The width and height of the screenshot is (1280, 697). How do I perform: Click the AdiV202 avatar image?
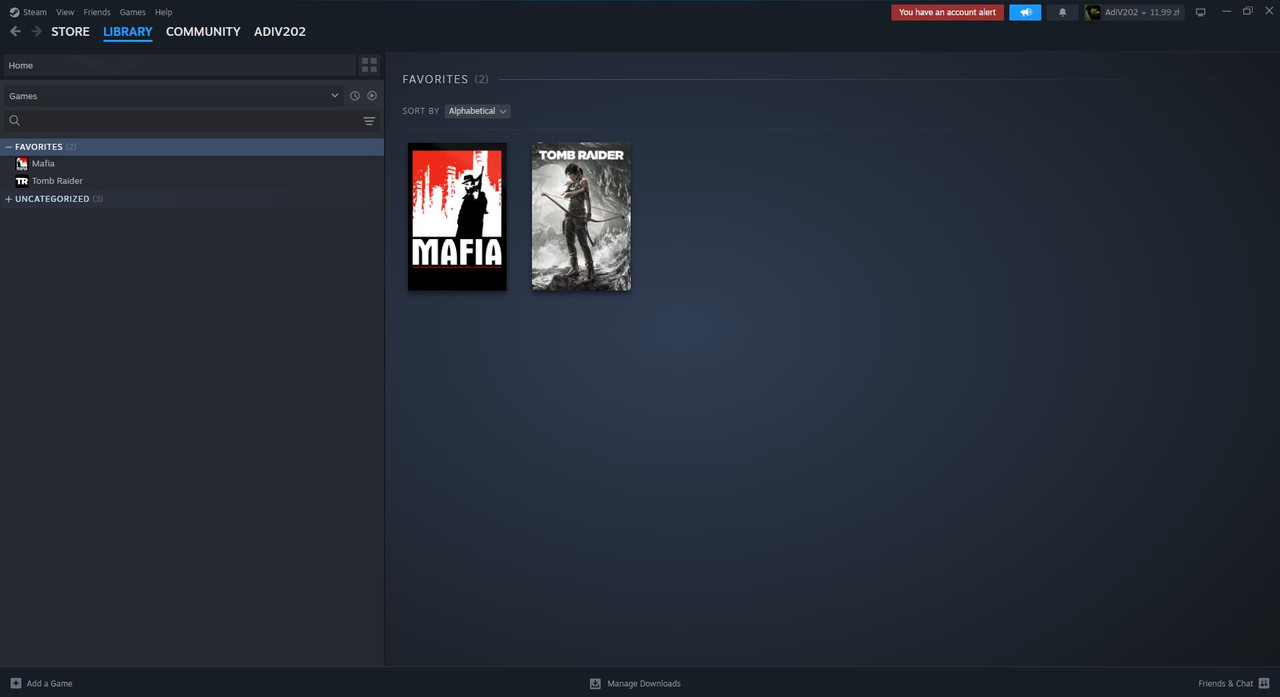pyautogui.click(x=1093, y=12)
